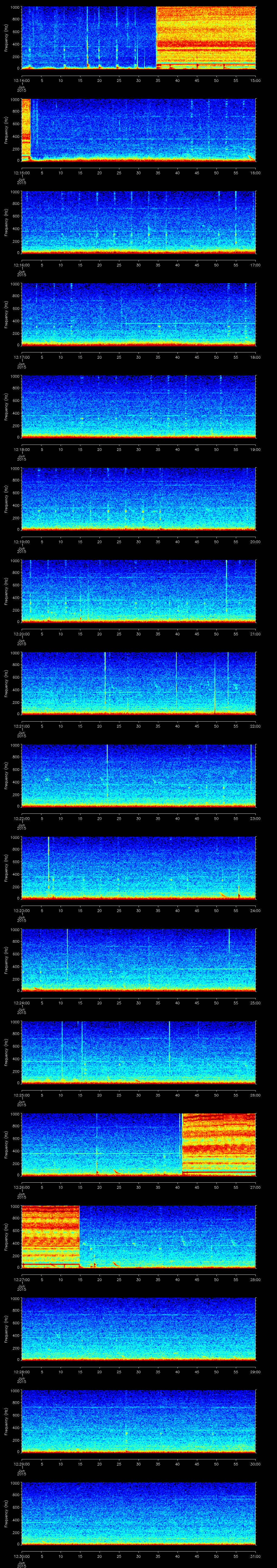Image resolution: width=277 pixels, height=1568 pixels.
Task: Click the 12:22:00 start time label
Action: (22, 819)
